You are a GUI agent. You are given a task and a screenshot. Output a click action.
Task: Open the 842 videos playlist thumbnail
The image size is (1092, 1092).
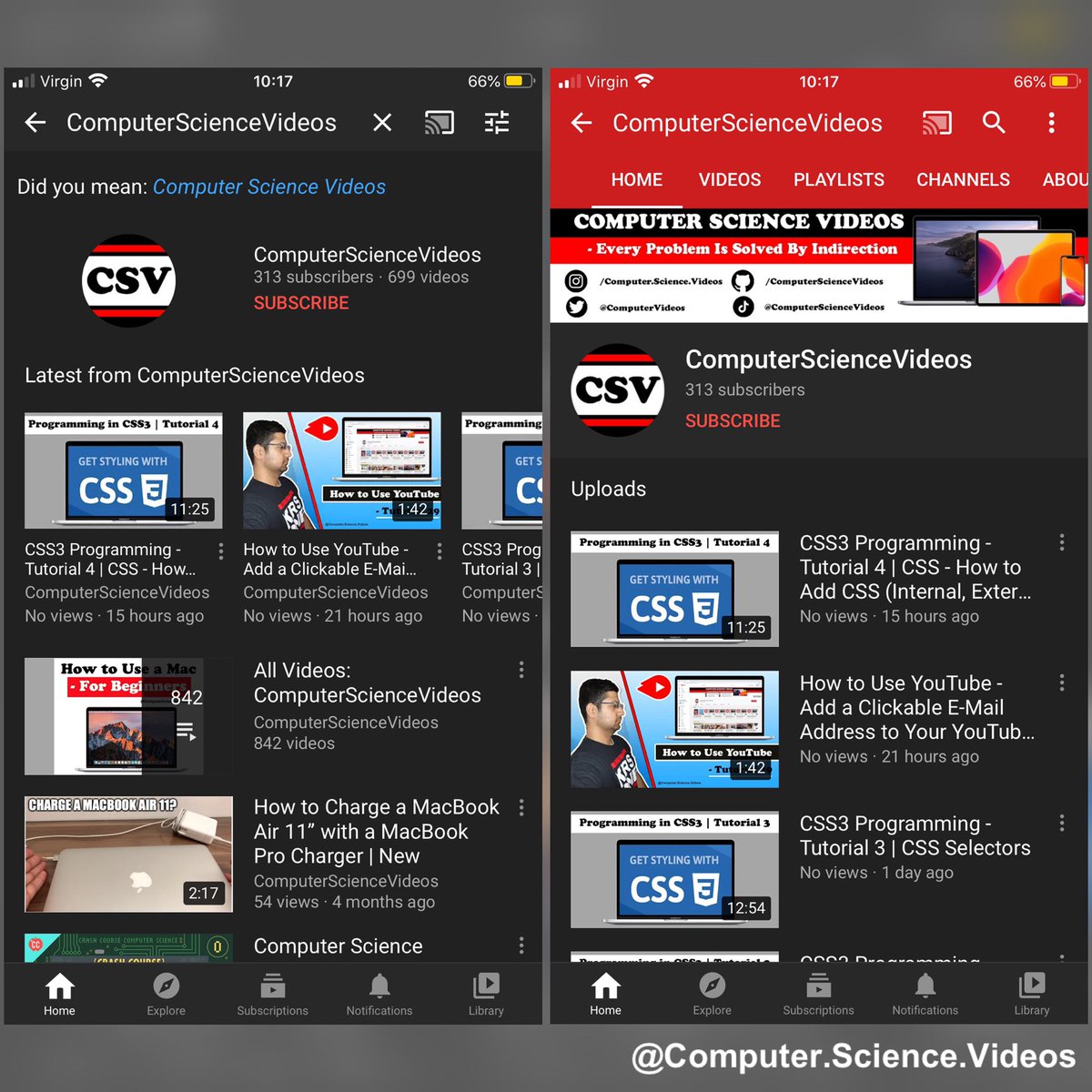coord(128,716)
